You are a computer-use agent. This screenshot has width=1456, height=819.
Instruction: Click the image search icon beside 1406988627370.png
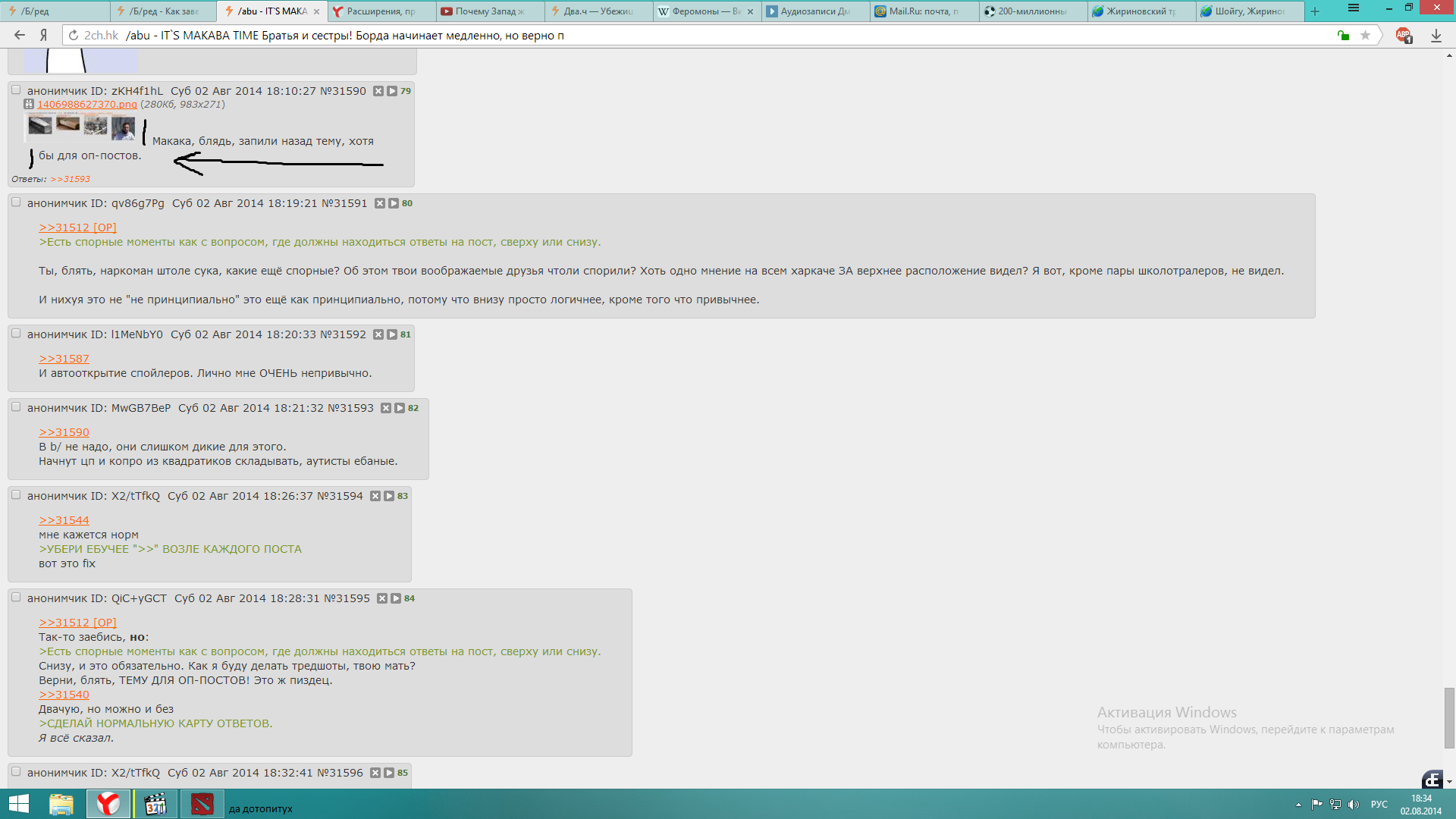click(29, 105)
